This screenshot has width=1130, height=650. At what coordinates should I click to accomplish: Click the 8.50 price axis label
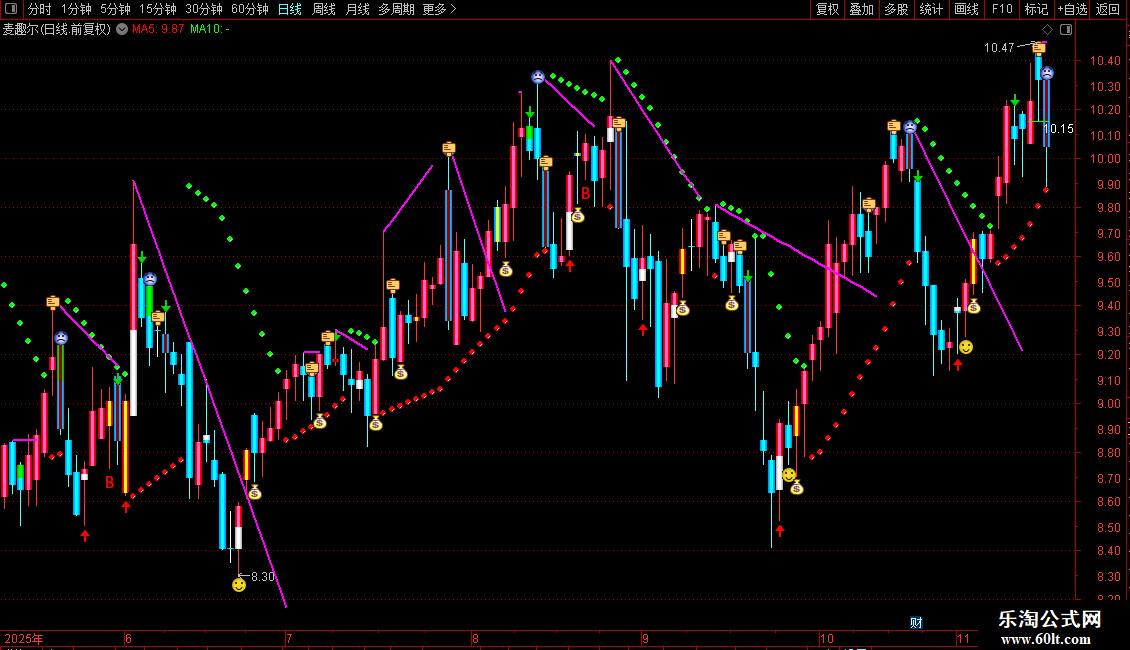point(1108,527)
